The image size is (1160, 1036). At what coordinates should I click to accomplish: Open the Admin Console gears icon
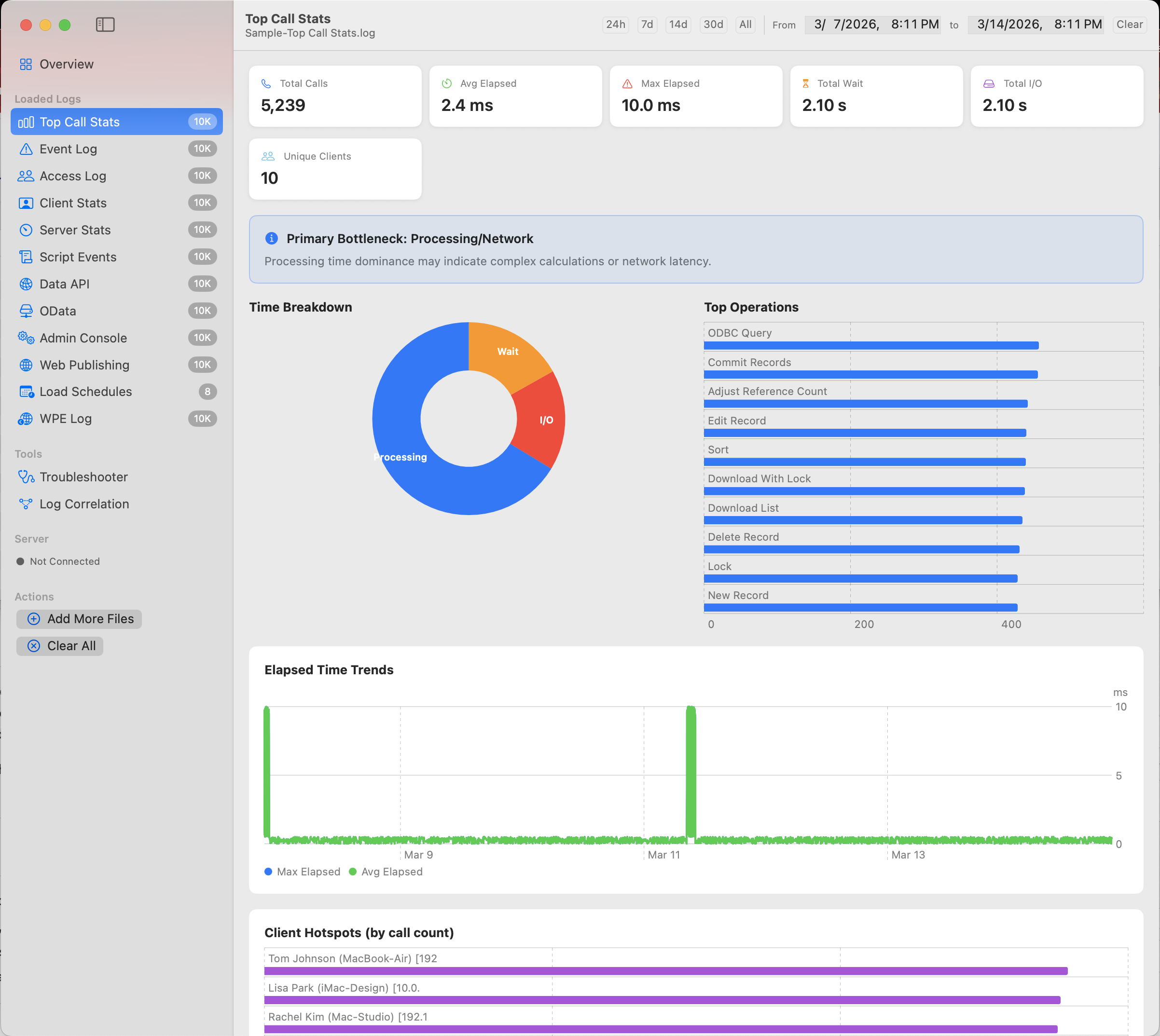tap(26, 338)
